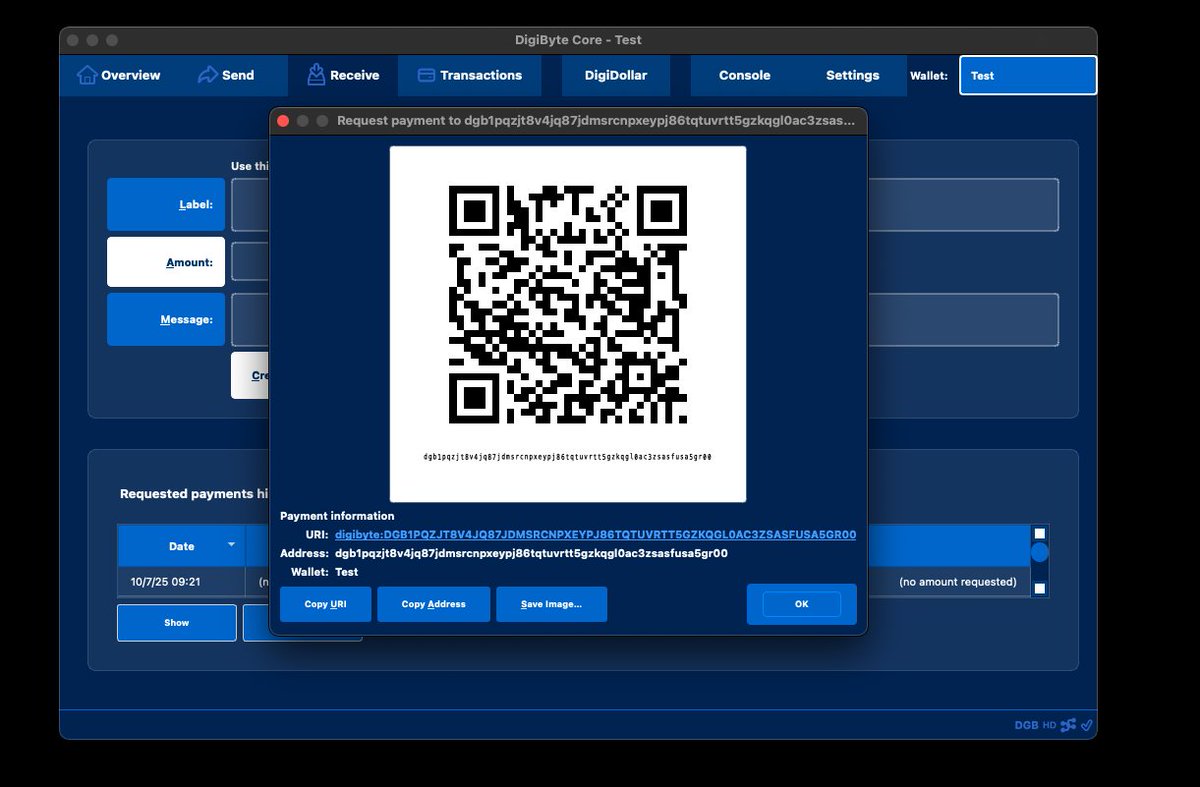
Task: Click the HD wallet indicator in status bar
Action: pos(1049,725)
